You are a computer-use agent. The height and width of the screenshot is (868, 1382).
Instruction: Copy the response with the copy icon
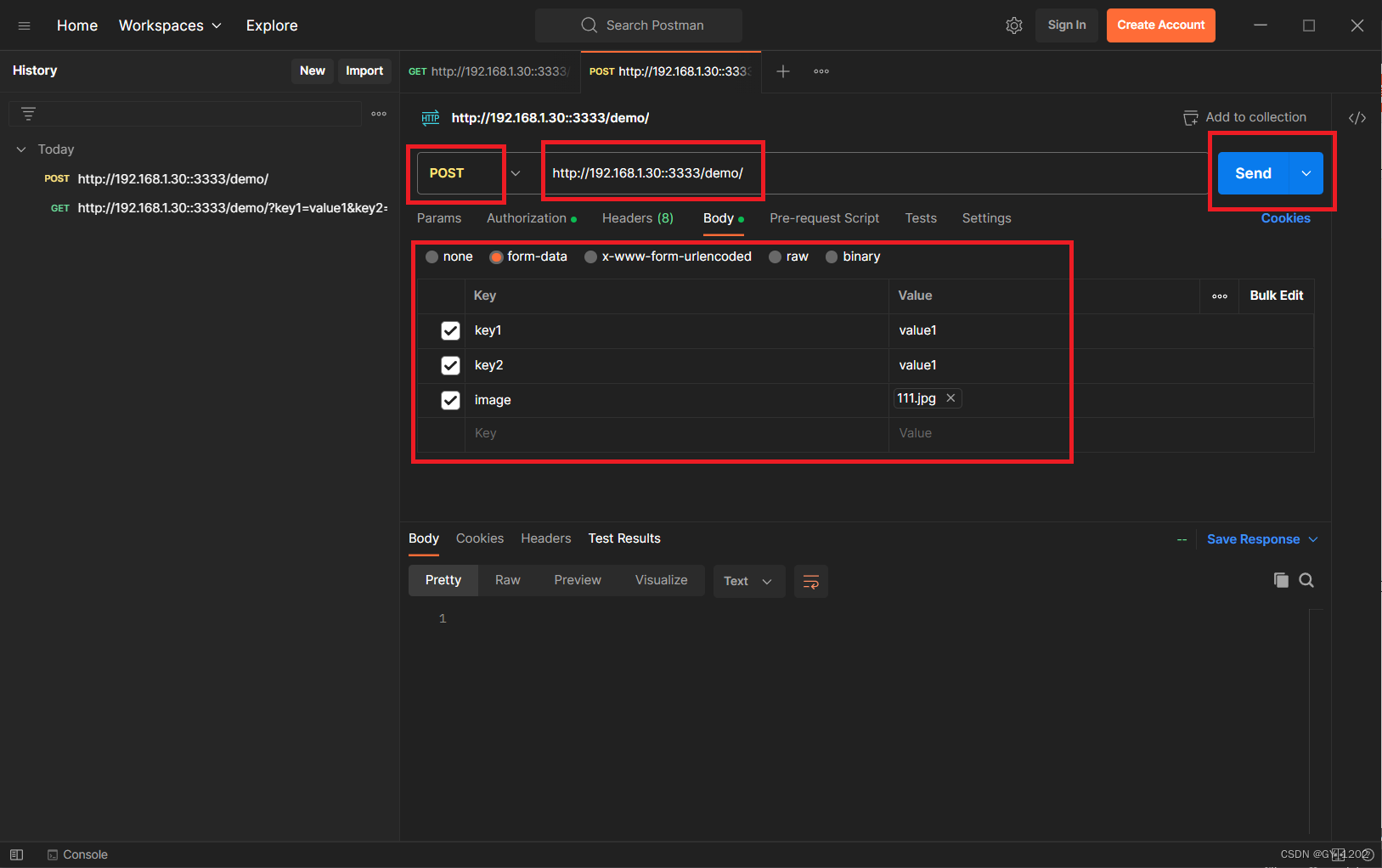1281,580
